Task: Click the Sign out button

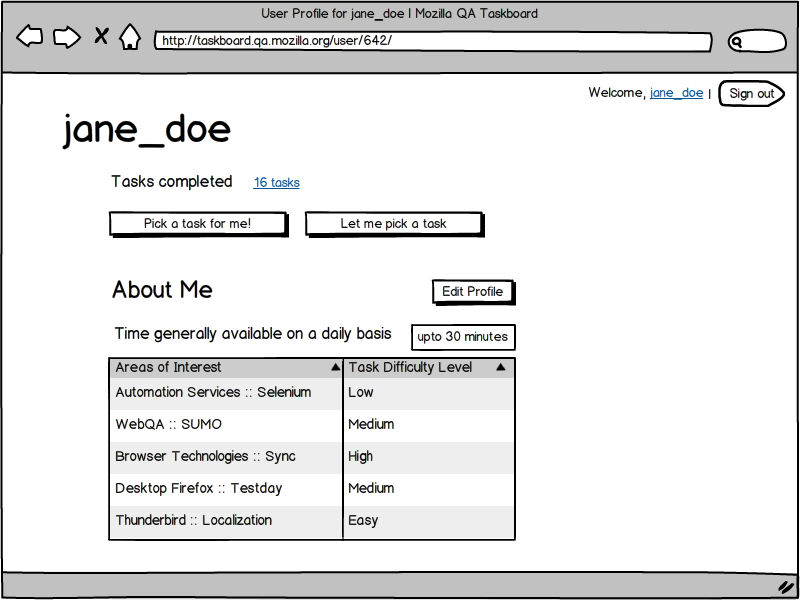Action: (752, 93)
